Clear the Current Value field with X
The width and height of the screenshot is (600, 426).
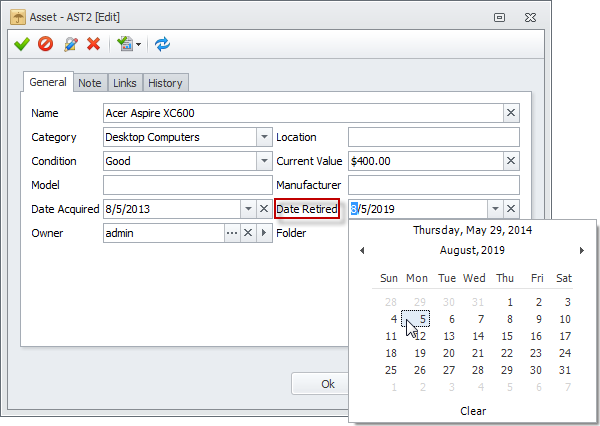(x=511, y=161)
